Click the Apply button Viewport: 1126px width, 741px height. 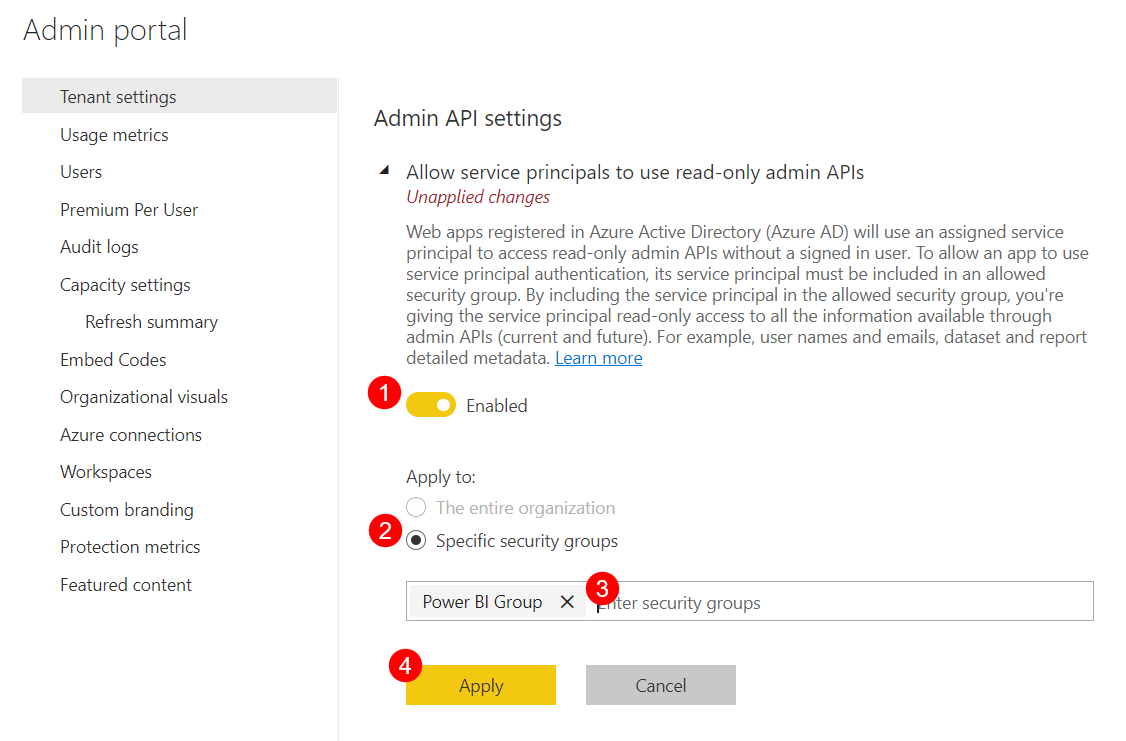[480, 685]
